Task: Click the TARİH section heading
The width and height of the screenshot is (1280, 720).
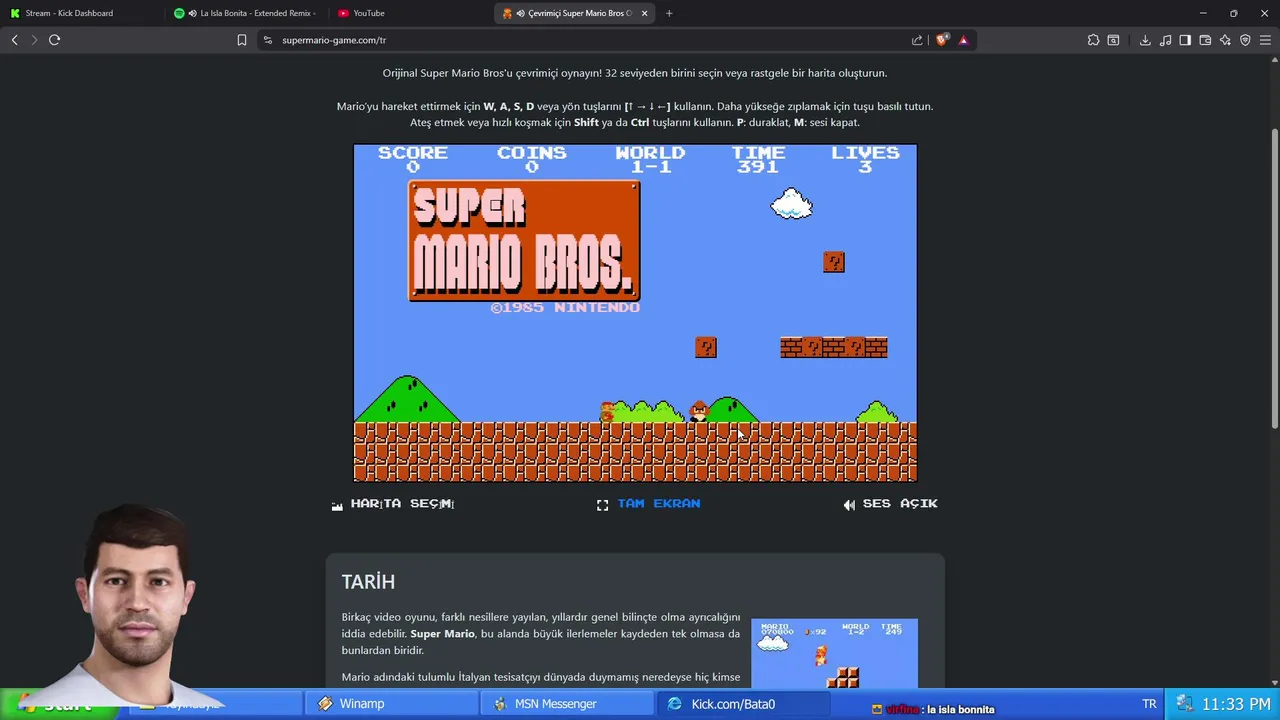Action: point(368,582)
